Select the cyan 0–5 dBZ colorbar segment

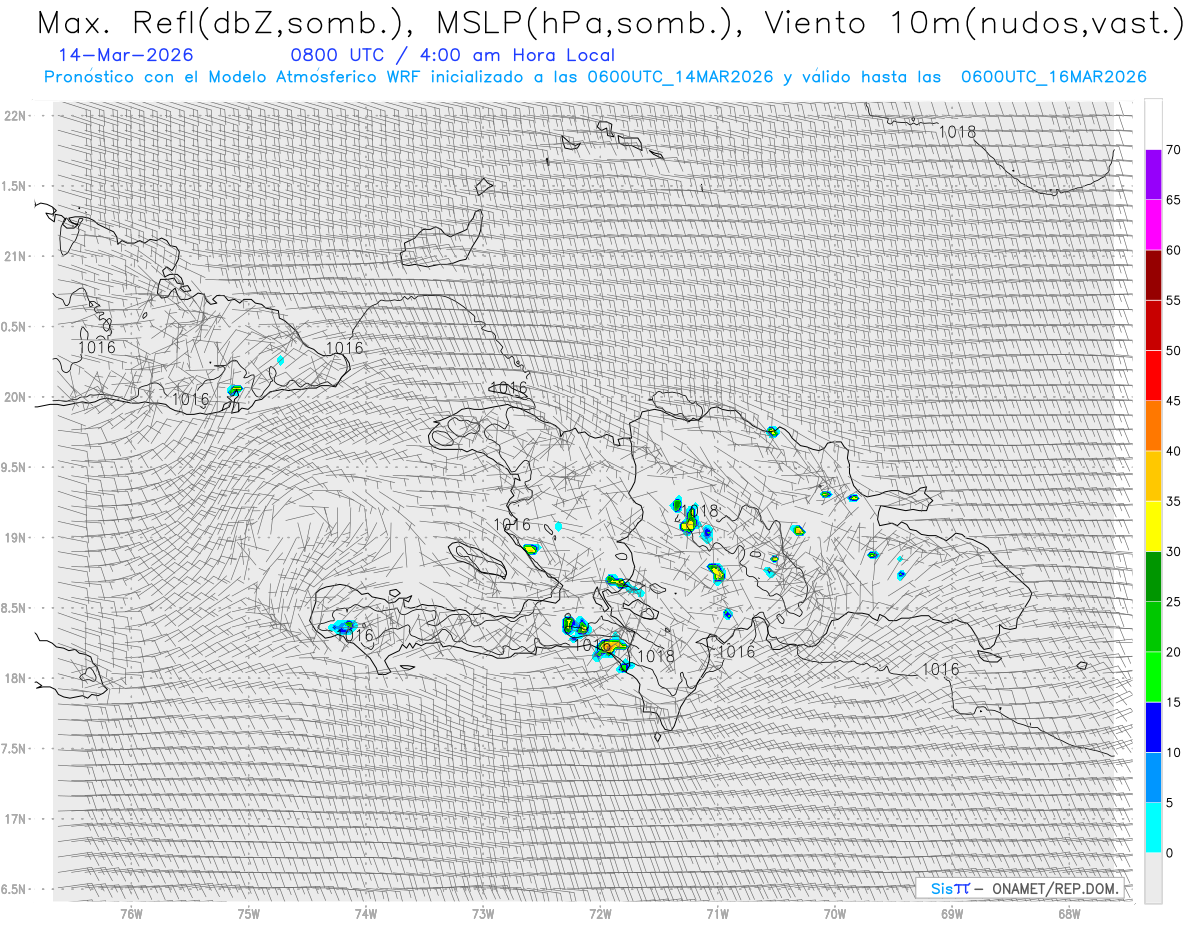[1153, 827]
